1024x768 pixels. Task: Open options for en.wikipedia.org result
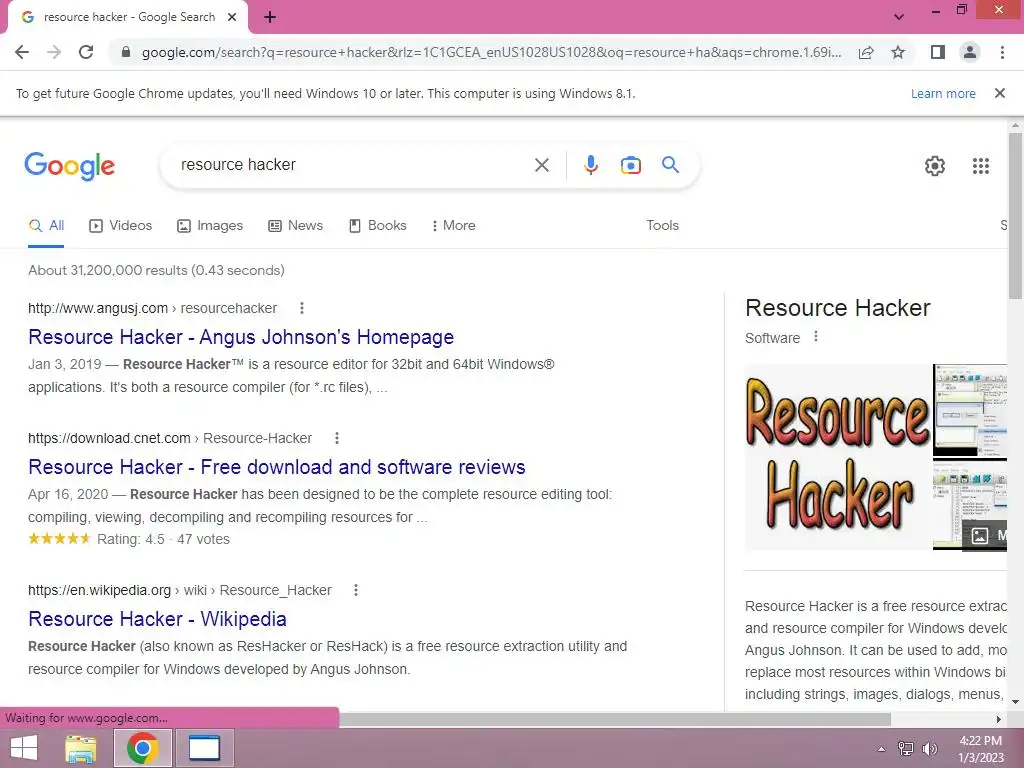[356, 590]
